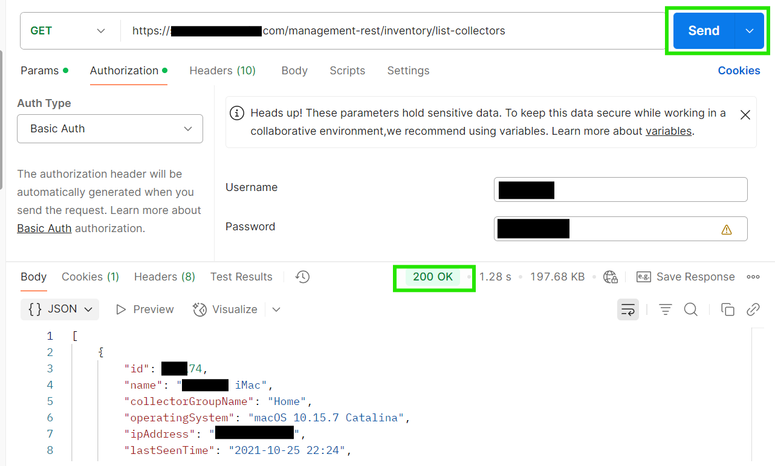
Task: Open the request Headers (10) tab
Action: (222, 71)
